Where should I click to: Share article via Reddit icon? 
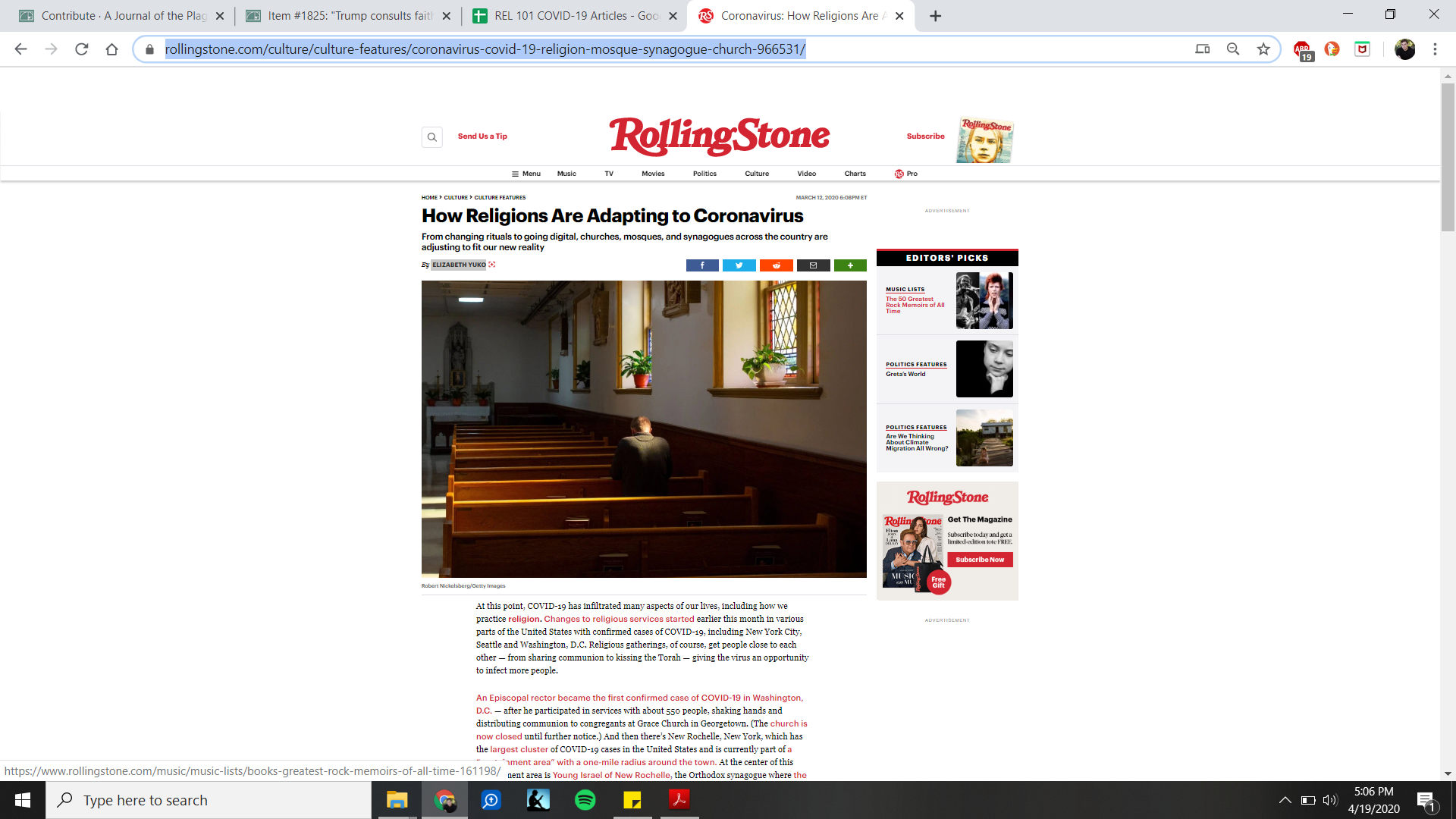(776, 265)
